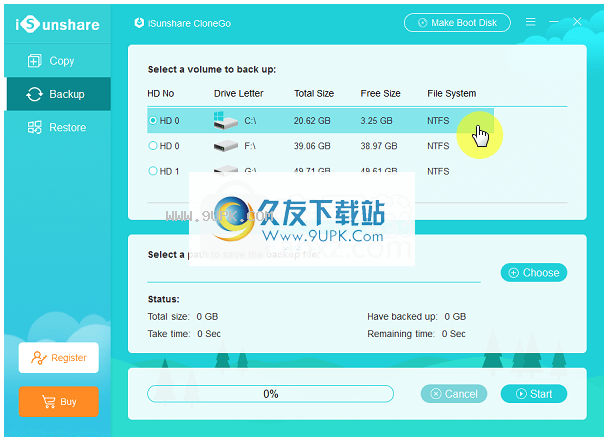Image resolution: width=604 pixels, height=438 pixels.
Task: Click the 0% progress bar
Action: [270, 394]
